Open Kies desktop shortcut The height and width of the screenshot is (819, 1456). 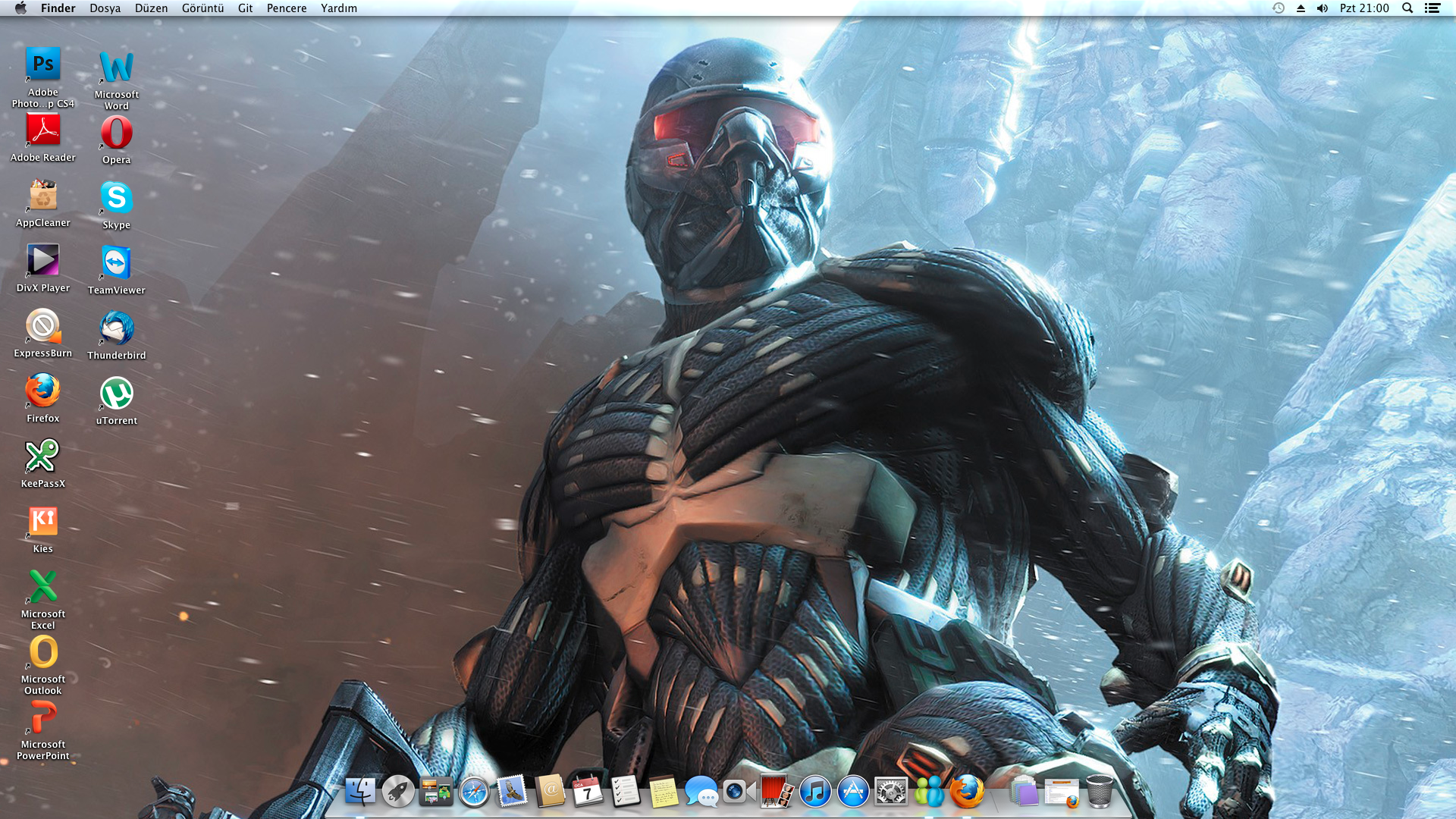(43, 522)
